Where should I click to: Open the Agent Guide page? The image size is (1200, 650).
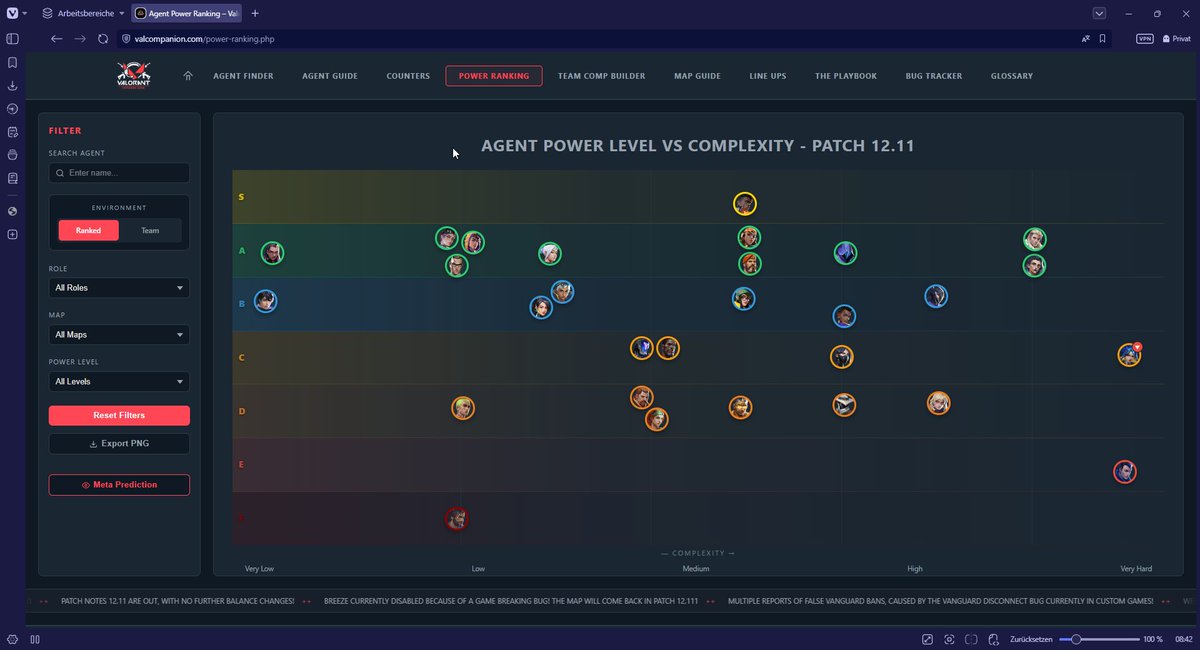point(330,76)
